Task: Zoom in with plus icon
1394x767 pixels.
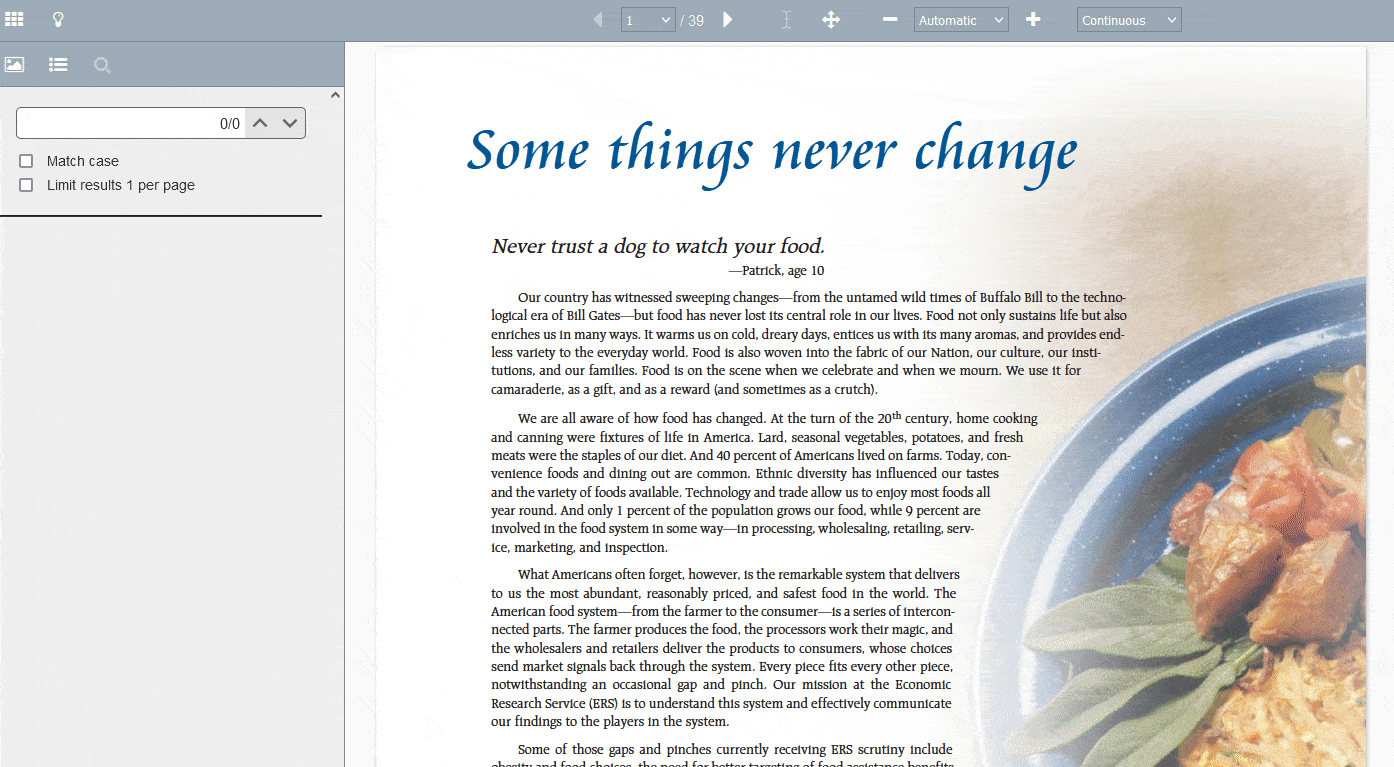Action: pos(1033,19)
